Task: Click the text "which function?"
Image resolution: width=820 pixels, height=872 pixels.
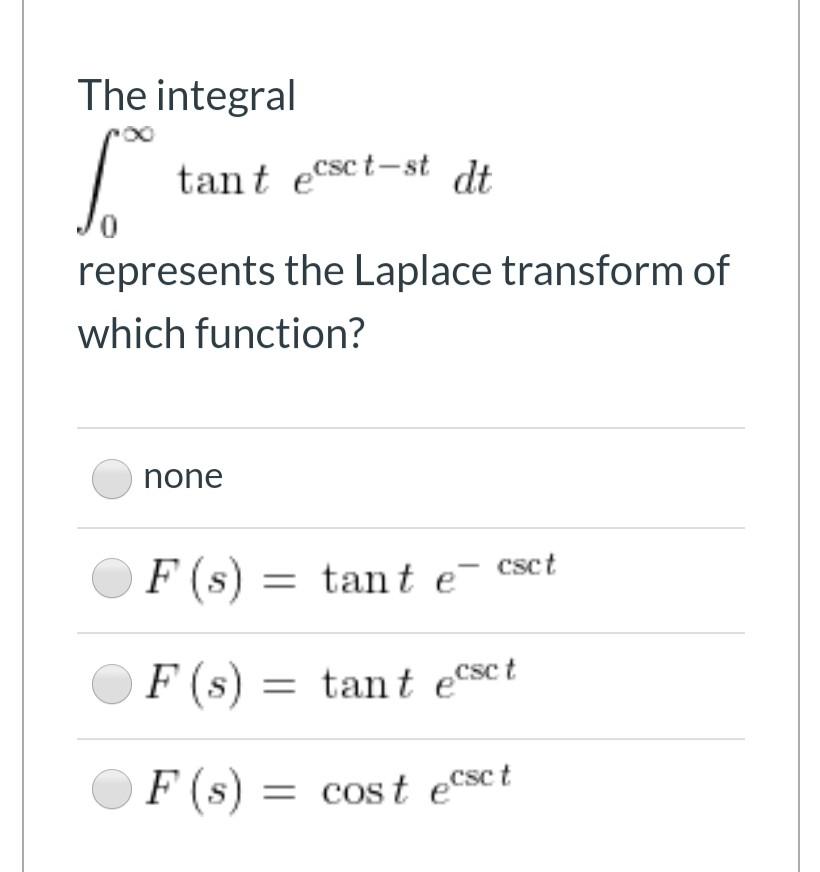Action: click(x=221, y=333)
